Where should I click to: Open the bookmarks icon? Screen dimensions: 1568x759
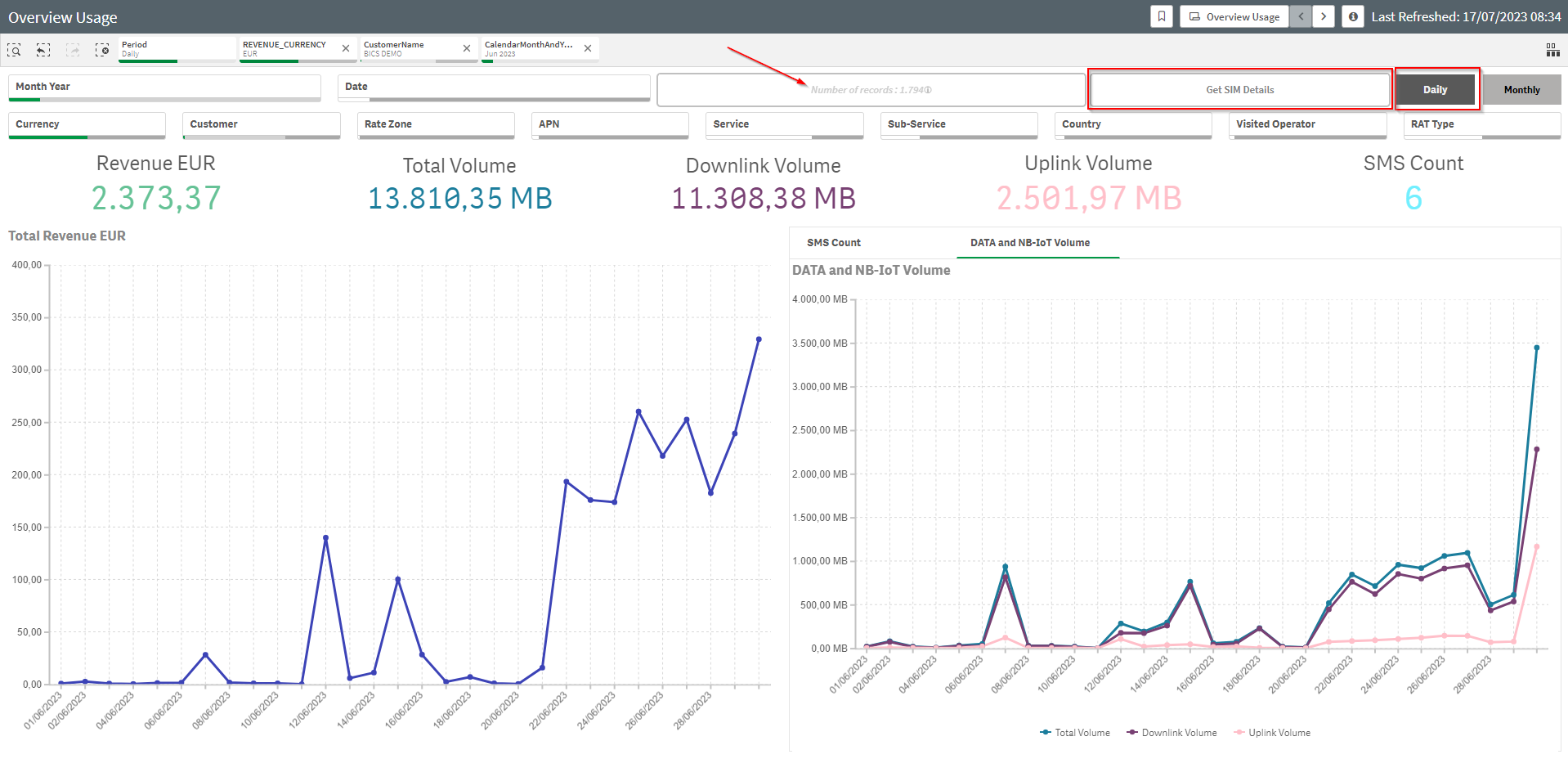[x=1161, y=16]
